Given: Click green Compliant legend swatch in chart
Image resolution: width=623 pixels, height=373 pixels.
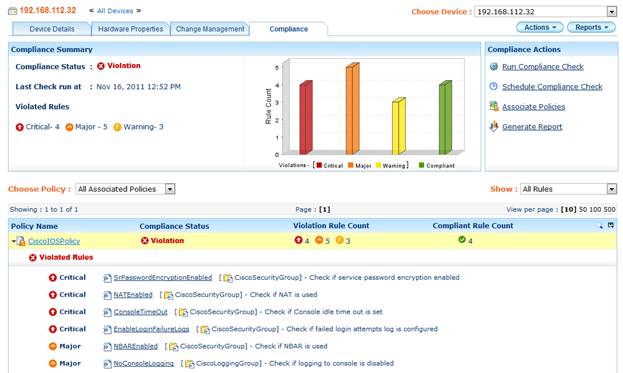Looking at the screenshot, I should 422,165.
